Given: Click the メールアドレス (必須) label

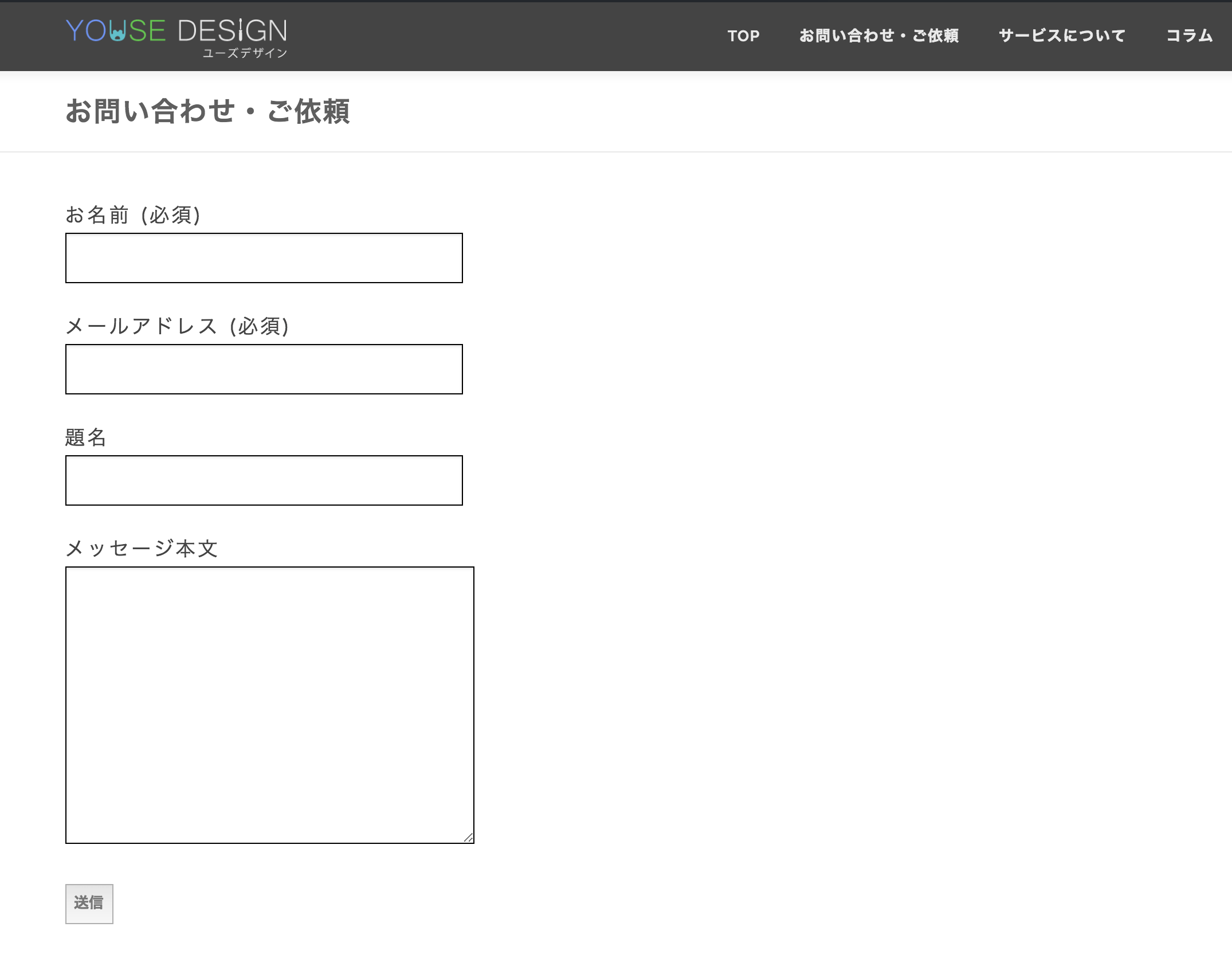Looking at the screenshot, I should tap(177, 326).
